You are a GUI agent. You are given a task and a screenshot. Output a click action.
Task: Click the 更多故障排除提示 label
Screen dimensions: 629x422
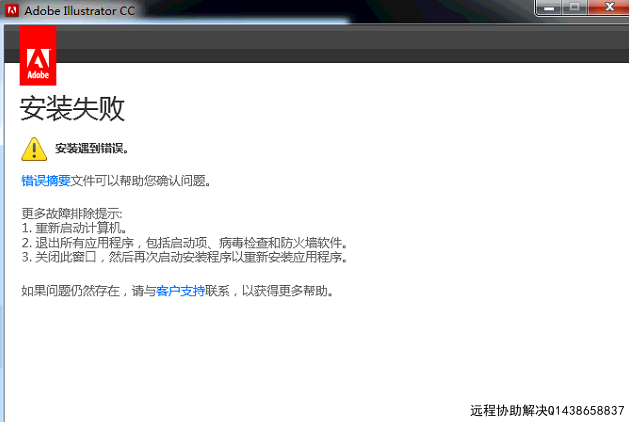click(72, 213)
